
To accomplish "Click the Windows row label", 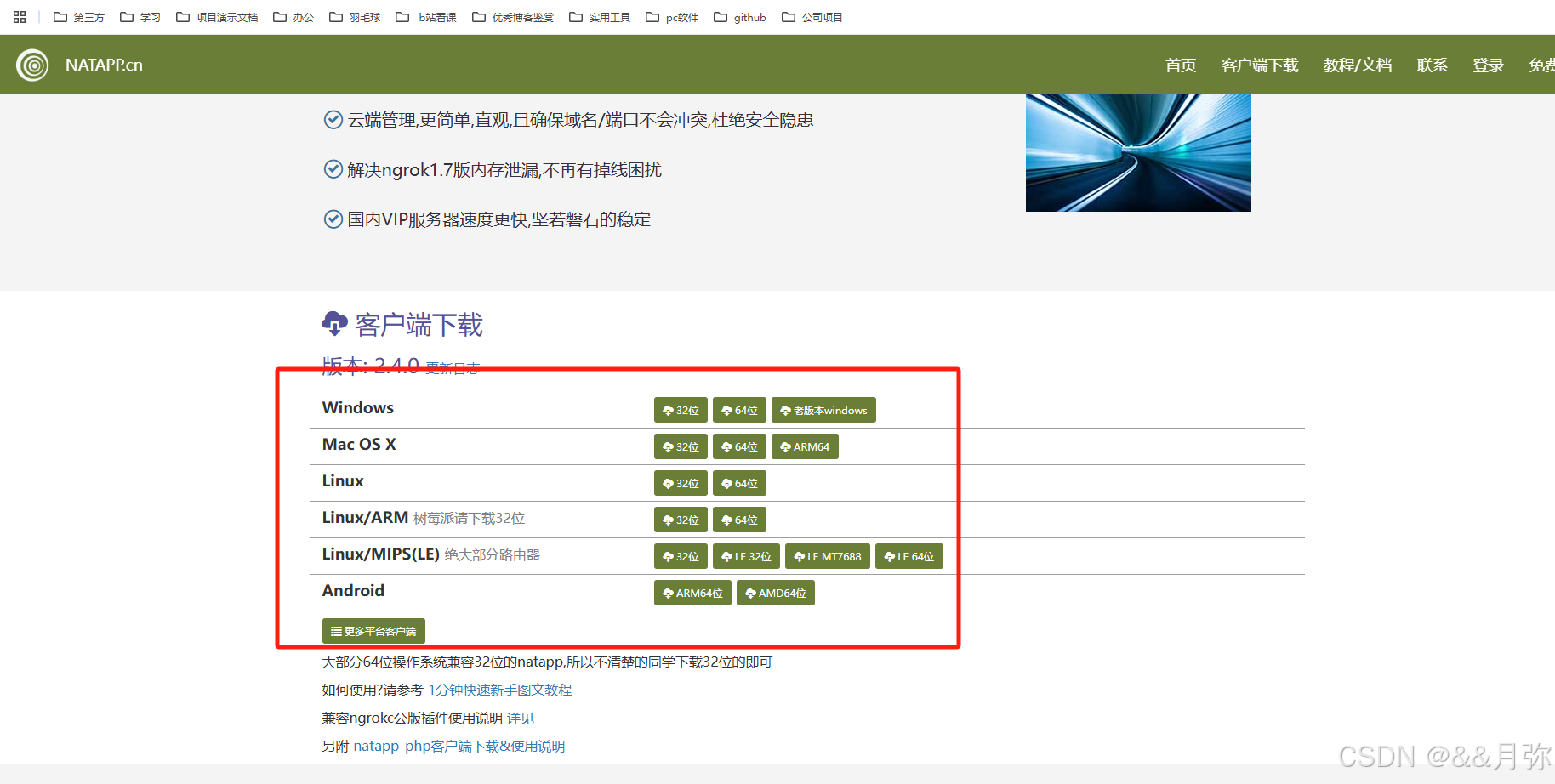I will (358, 407).
